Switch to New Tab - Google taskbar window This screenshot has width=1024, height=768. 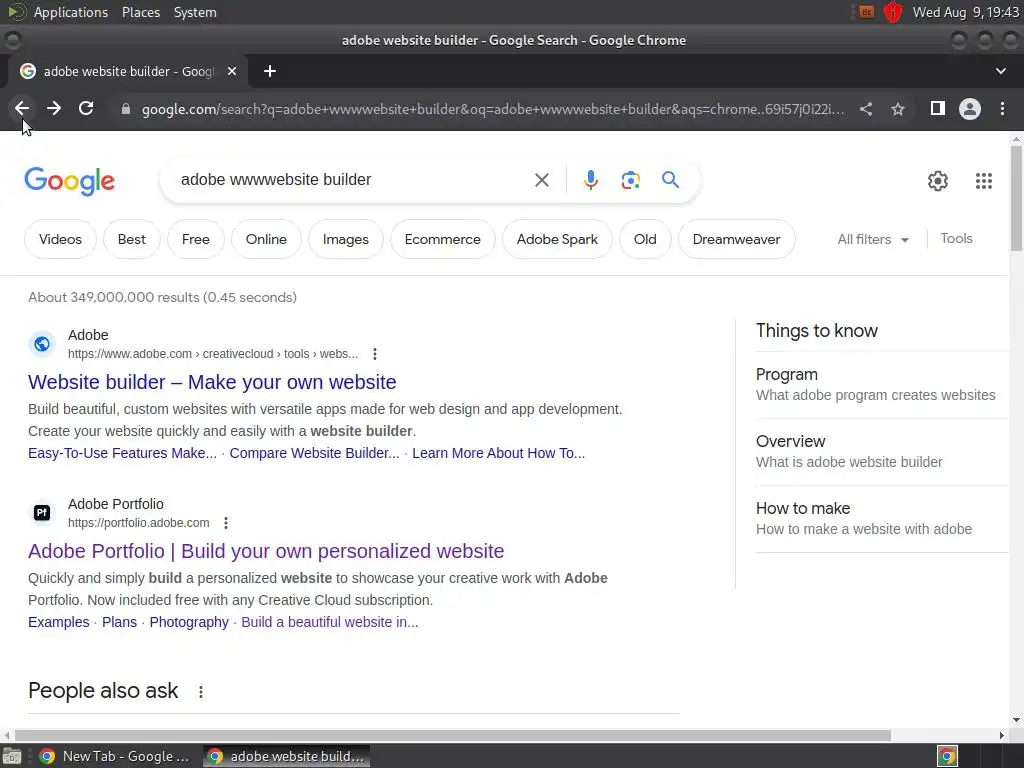coord(115,756)
